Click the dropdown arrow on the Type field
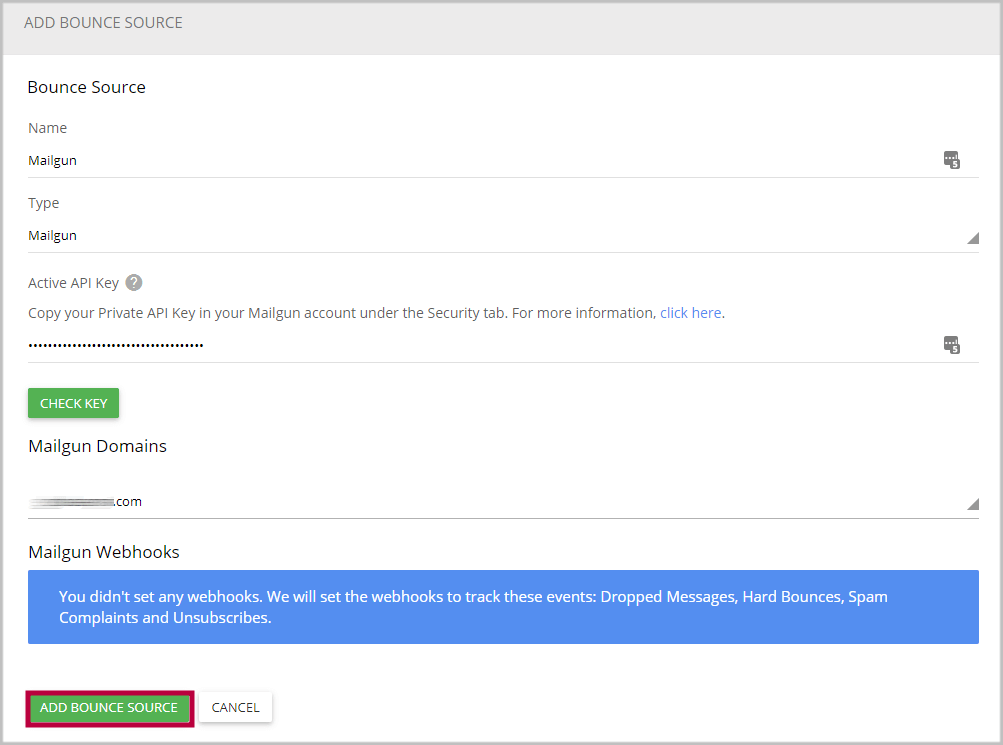 click(x=971, y=238)
